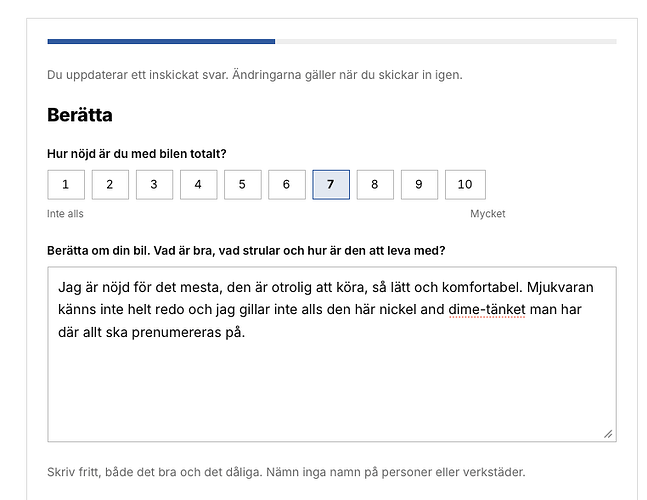Select rating 2 on the scale
The height and width of the screenshot is (500, 647).
tap(110, 184)
